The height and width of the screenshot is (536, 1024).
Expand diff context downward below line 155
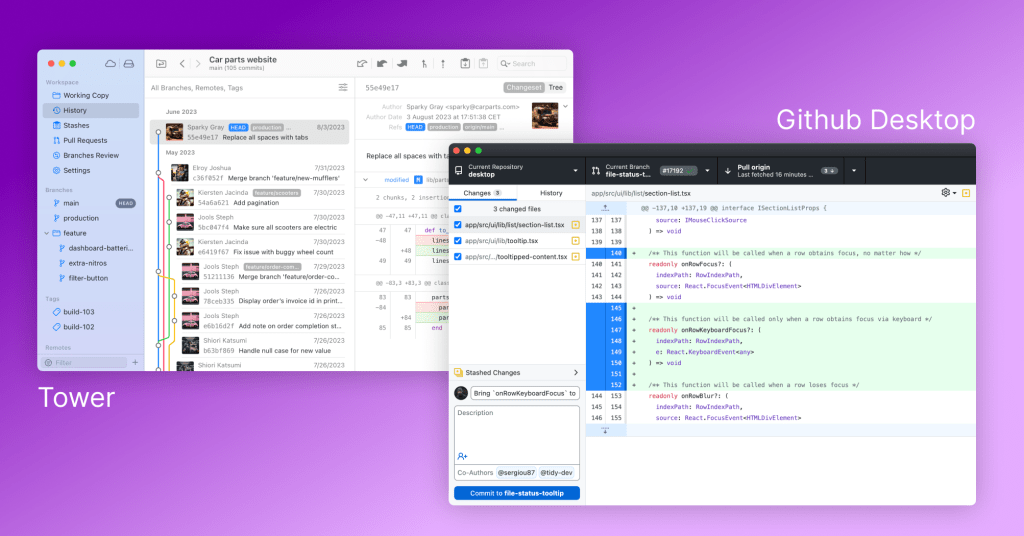605,430
